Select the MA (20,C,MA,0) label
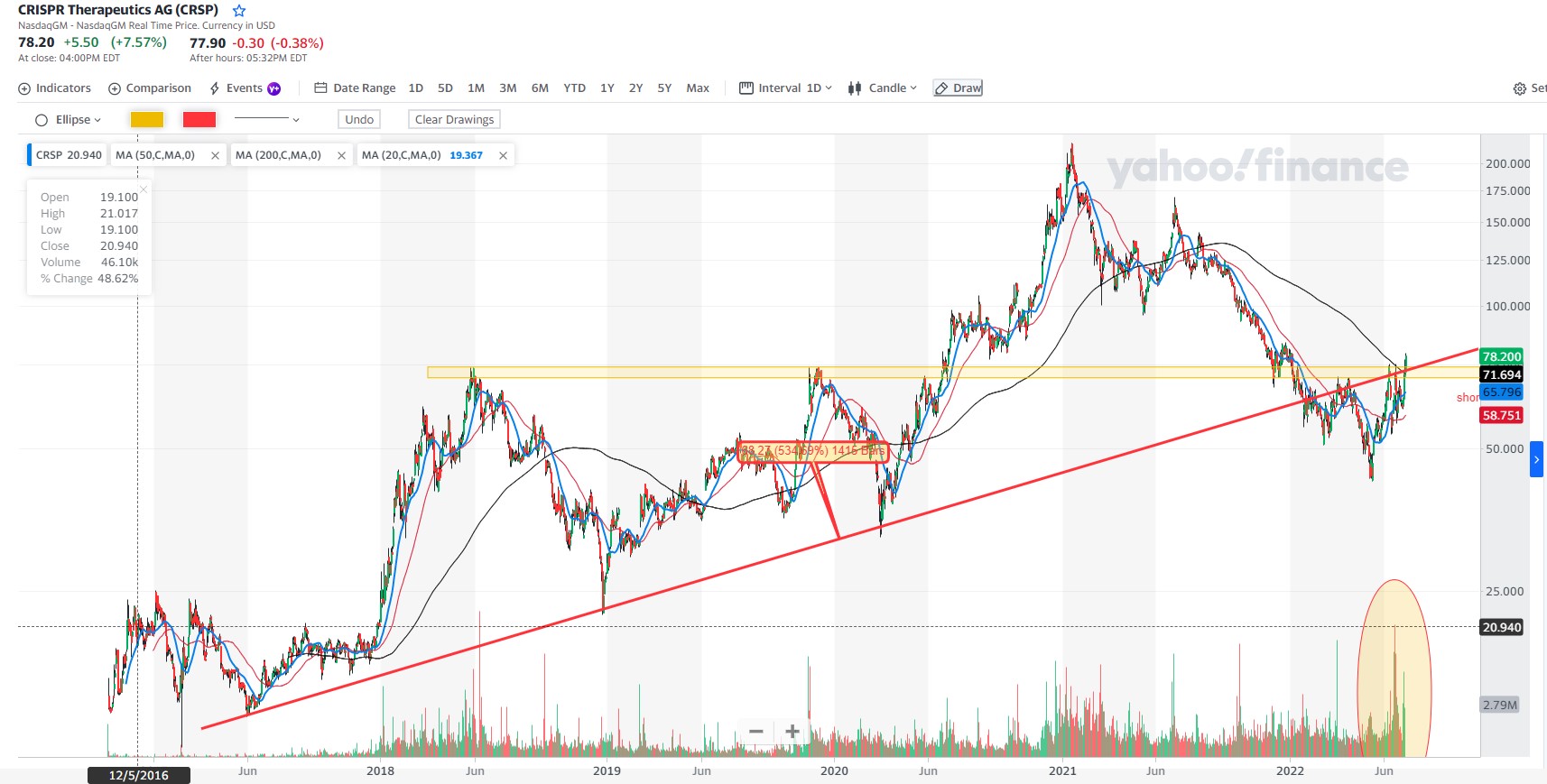This screenshot has width=1547, height=784. 402,155
